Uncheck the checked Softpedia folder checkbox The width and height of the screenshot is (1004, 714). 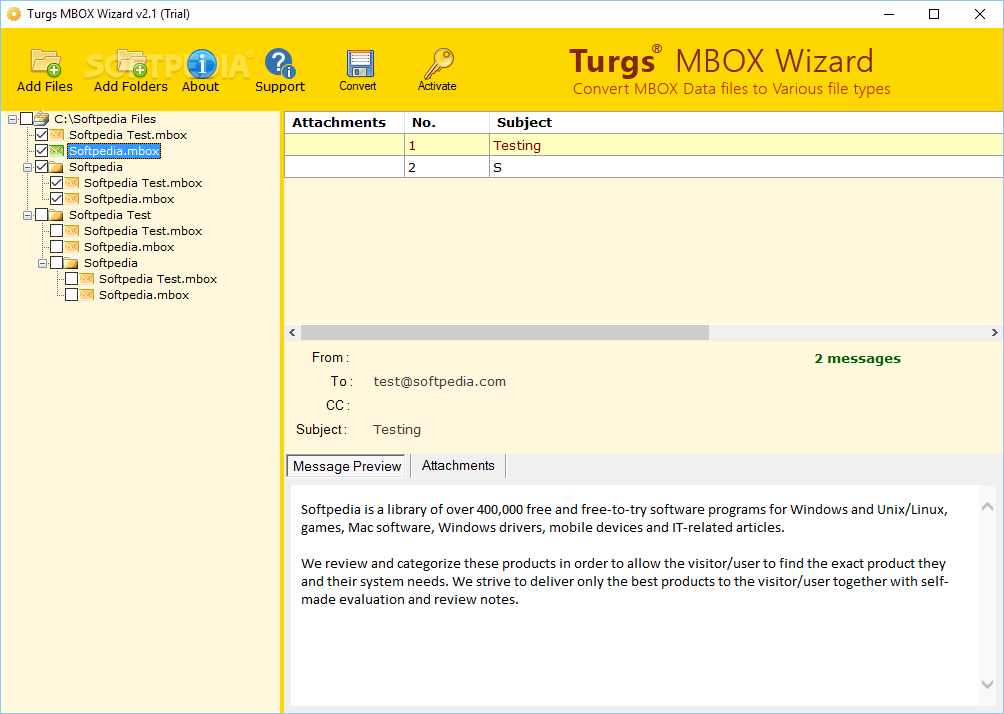click(42, 167)
